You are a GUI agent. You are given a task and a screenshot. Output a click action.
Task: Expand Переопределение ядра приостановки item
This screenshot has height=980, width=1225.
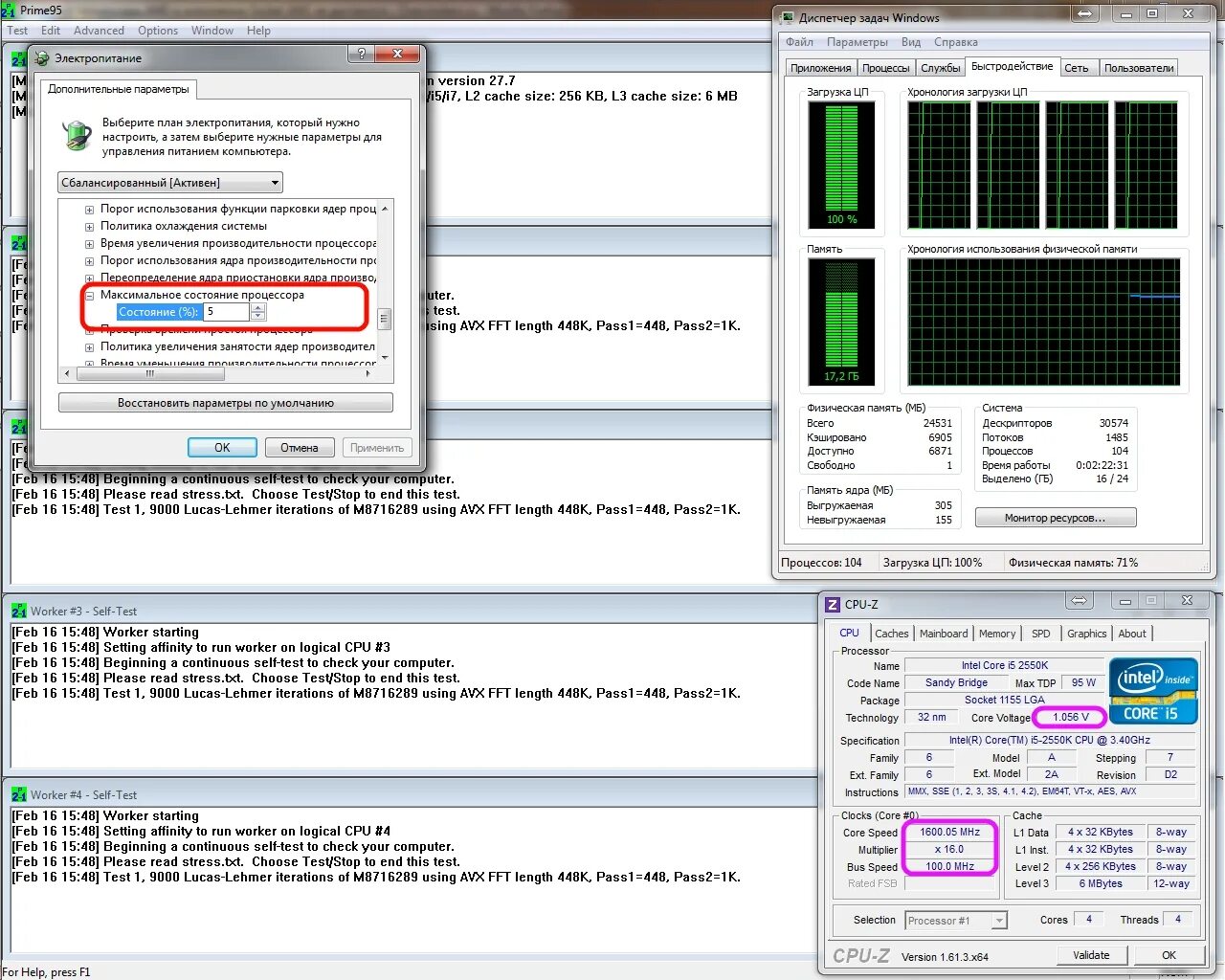(89, 278)
